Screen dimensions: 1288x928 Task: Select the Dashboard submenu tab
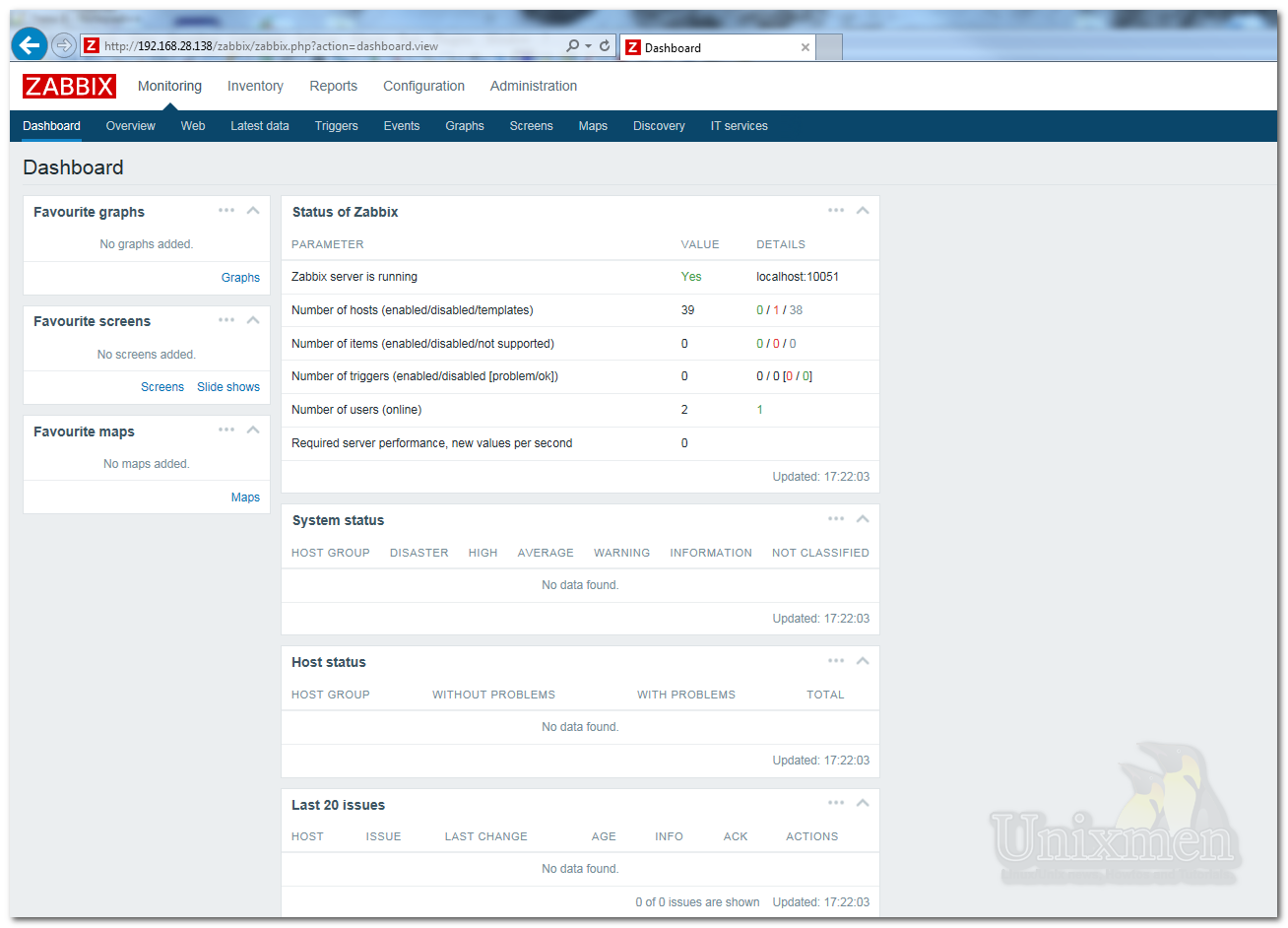click(x=51, y=126)
